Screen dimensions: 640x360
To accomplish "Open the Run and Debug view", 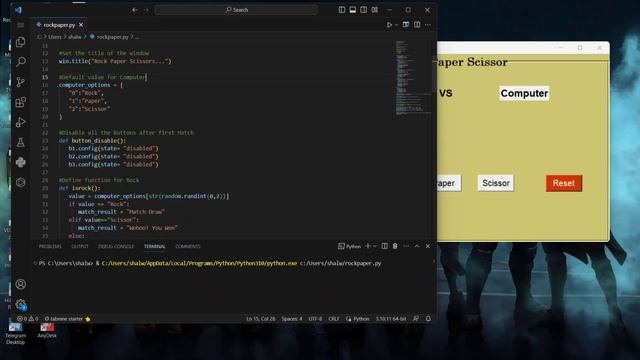I will tap(20, 122).
